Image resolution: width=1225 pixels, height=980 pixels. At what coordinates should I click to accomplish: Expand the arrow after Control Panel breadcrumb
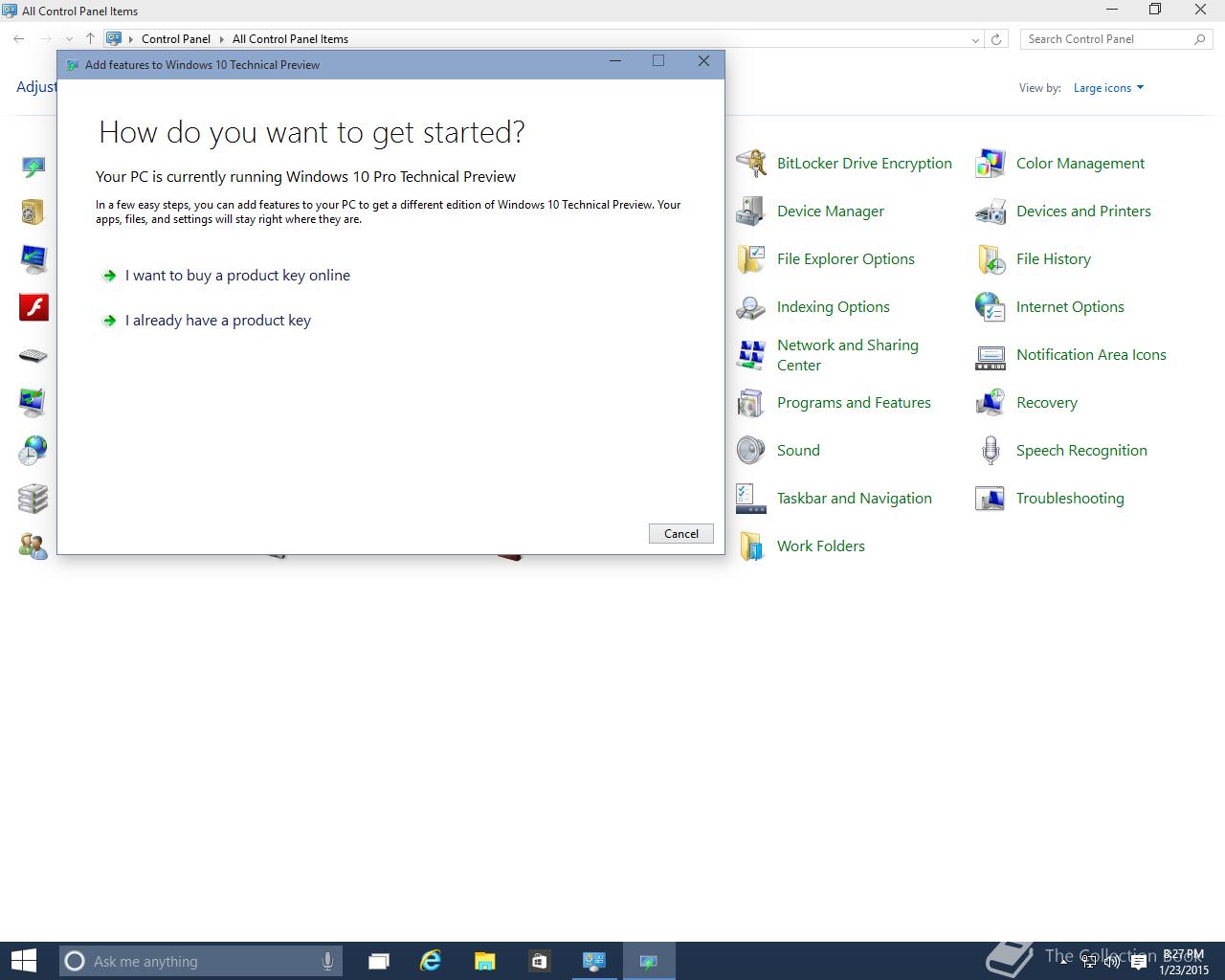tap(222, 39)
